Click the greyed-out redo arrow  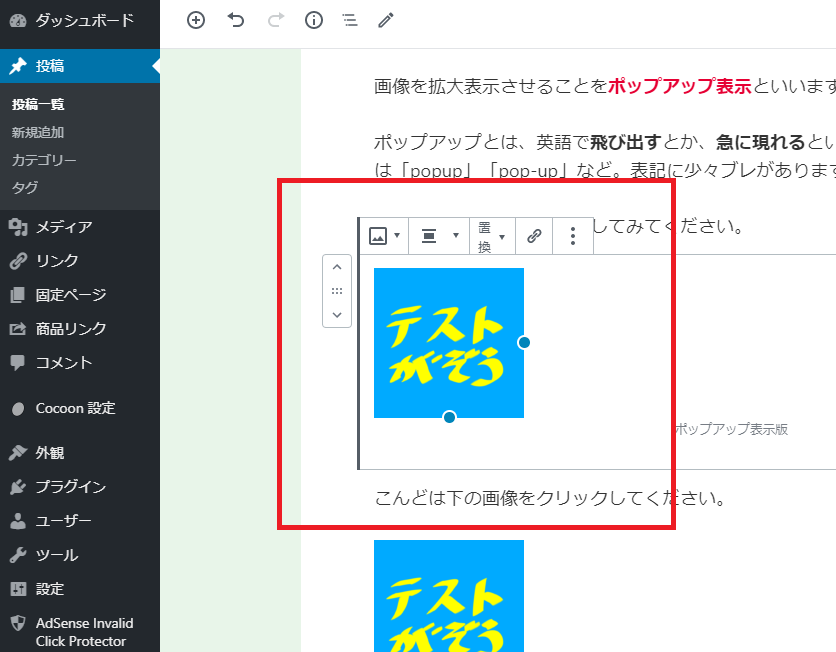coord(276,20)
